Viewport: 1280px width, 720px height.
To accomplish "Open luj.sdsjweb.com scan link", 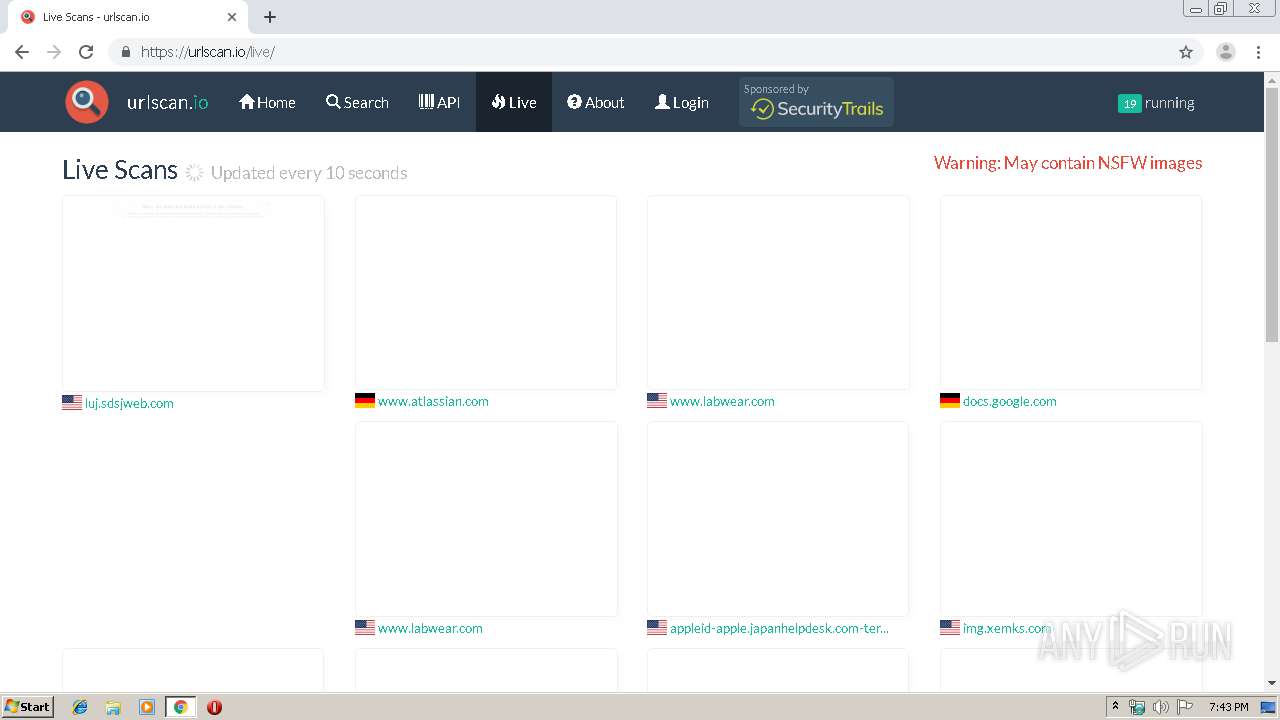I will 129,403.
